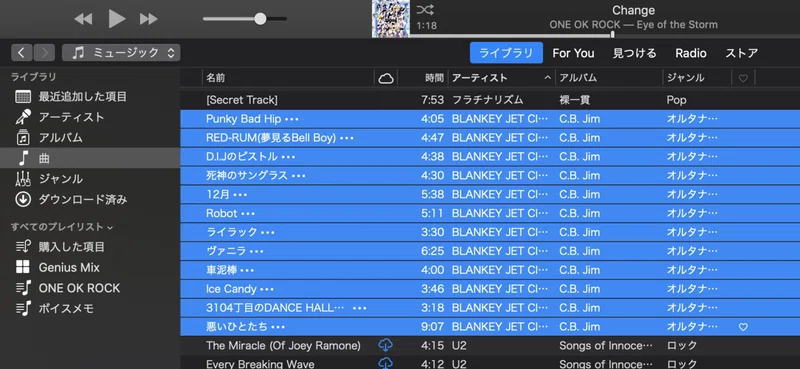Click ONE OK ROCK — Eye of the Storm text
Viewport: 800px width, 369px height.
(x=633, y=24)
